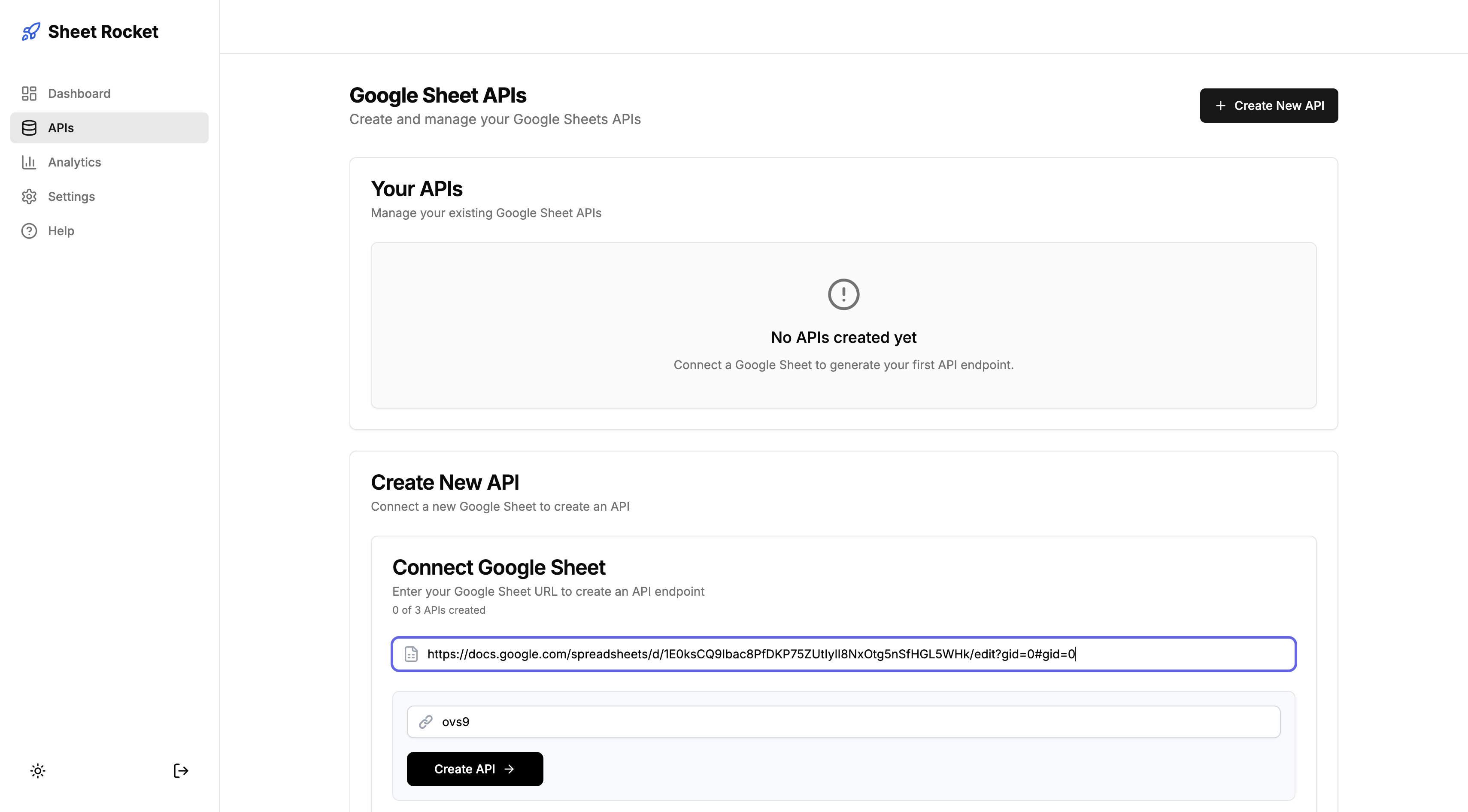Click "Connect a Google Sheet to generate" message
1468x812 pixels.
(x=843, y=365)
